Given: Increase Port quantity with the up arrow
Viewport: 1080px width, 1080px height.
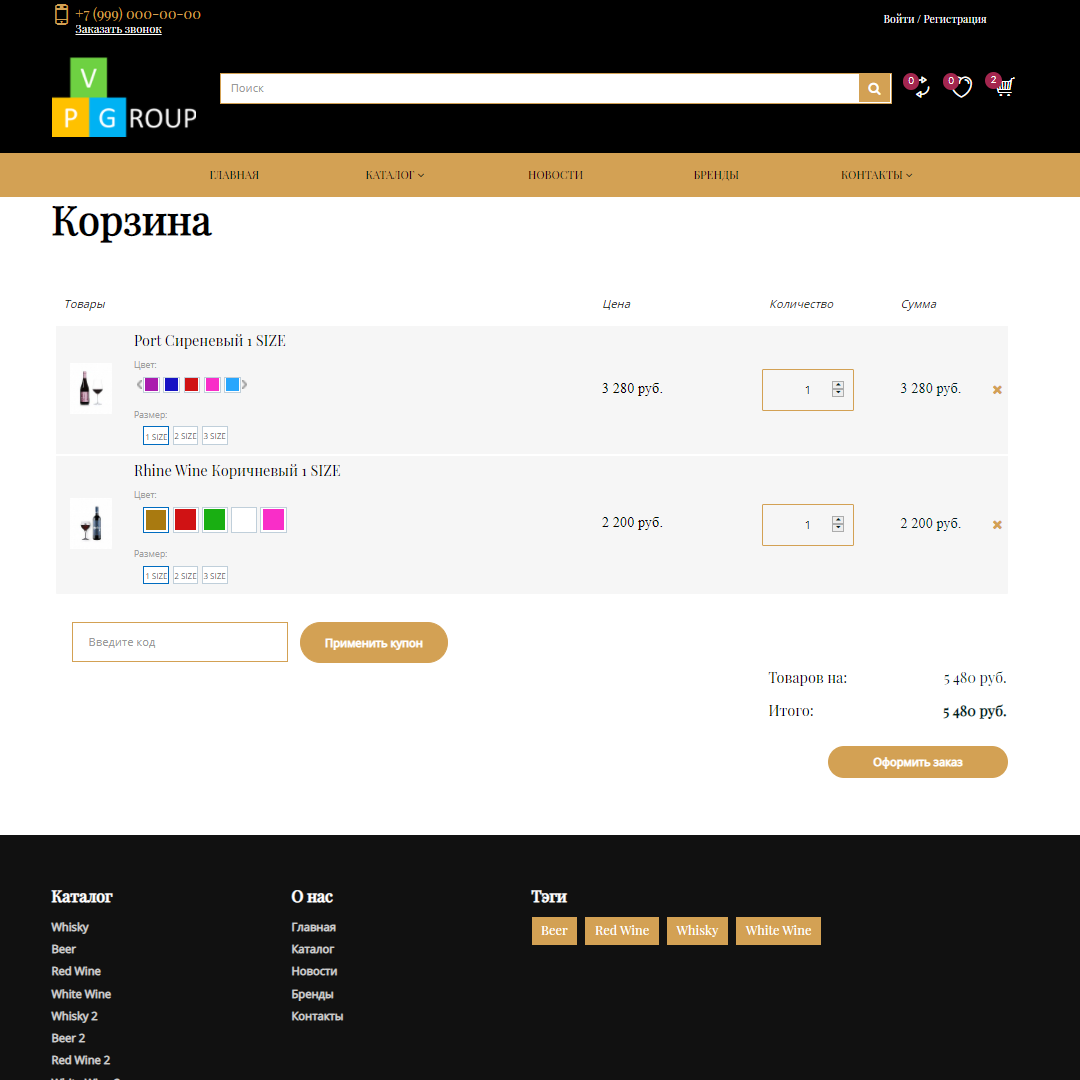Looking at the screenshot, I should pyautogui.click(x=838, y=385).
